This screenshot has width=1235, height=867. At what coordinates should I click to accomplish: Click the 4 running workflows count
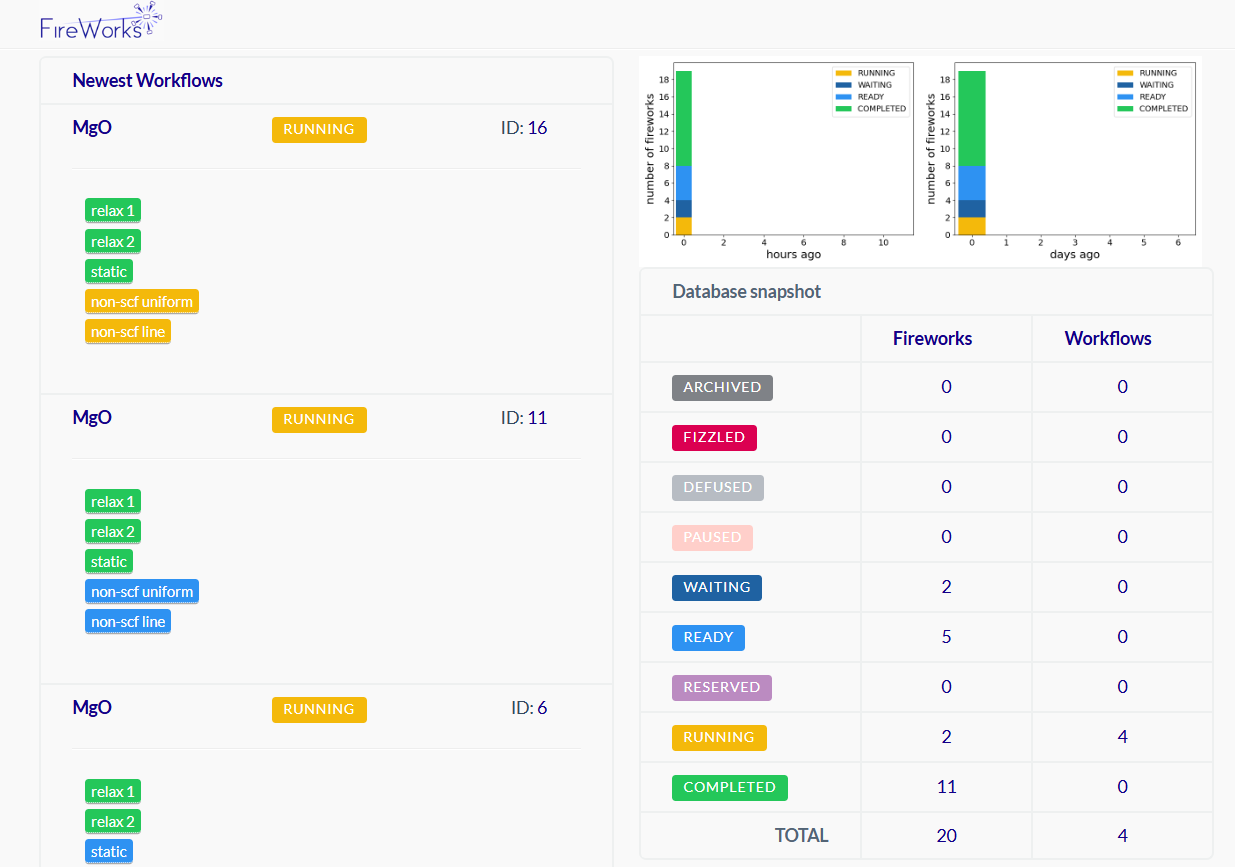coord(1122,737)
